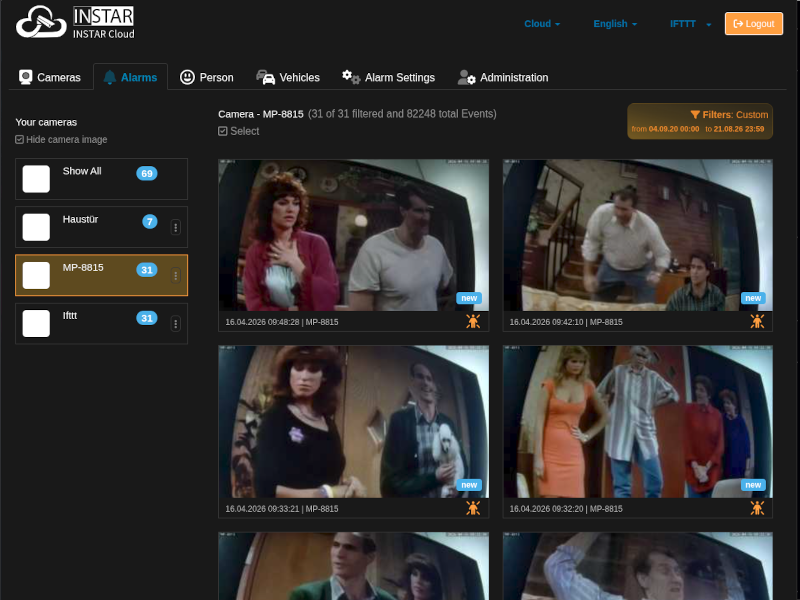Open the Vehicles tab
800x600 pixels.
(x=288, y=78)
